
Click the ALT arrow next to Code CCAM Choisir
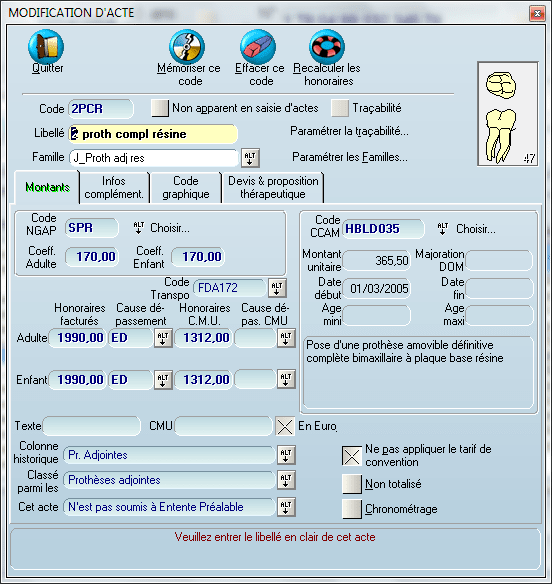[442, 229]
